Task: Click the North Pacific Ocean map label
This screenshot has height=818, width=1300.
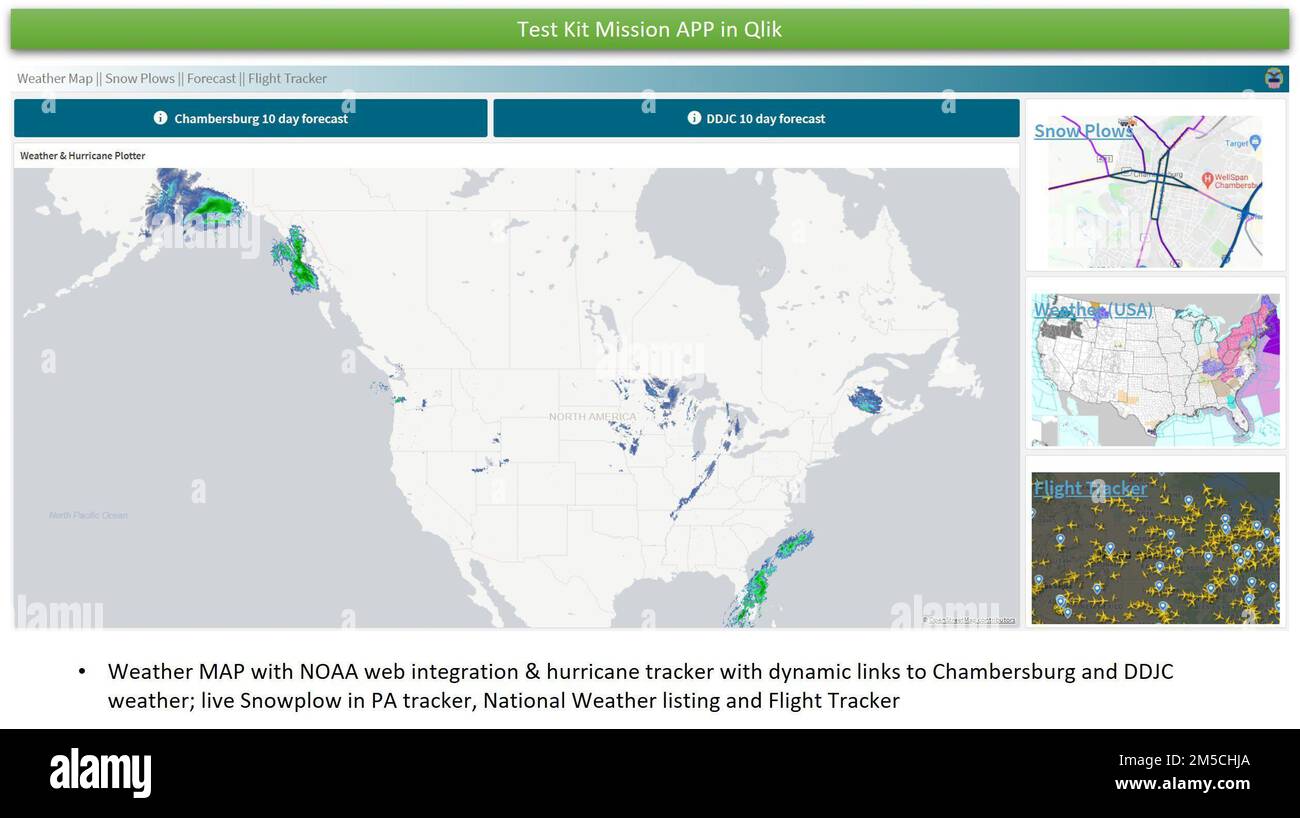Action: coord(88,515)
